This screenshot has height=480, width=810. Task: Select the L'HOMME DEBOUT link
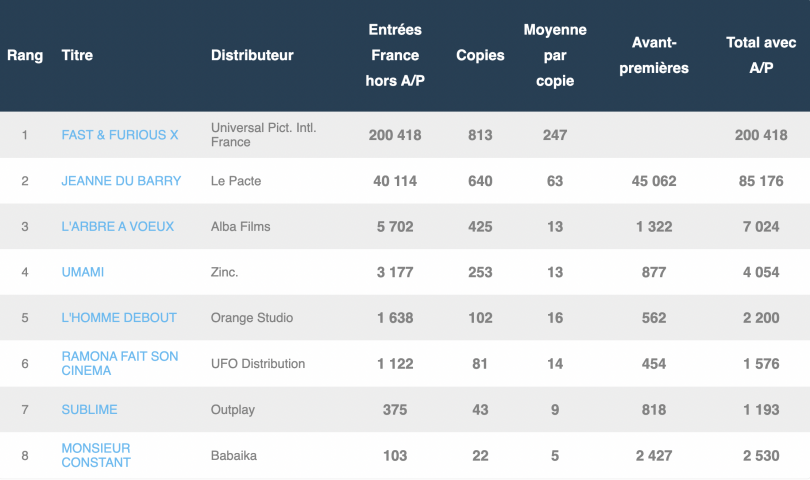click(x=119, y=318)
